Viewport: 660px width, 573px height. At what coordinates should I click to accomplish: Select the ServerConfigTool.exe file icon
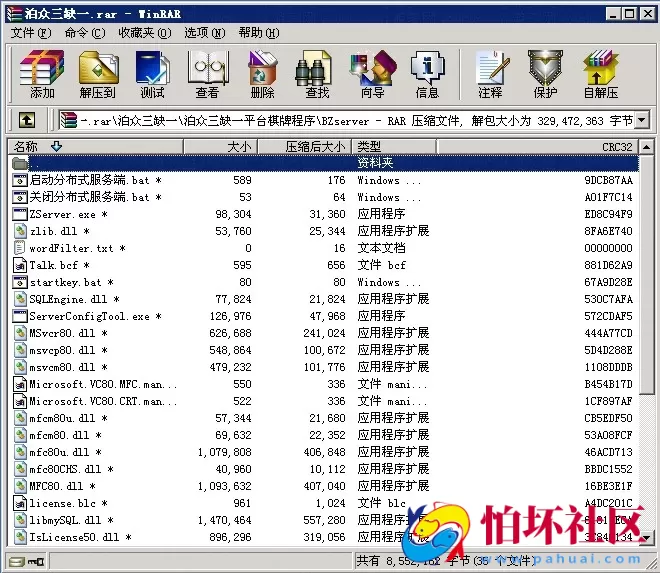pos(19,316)
